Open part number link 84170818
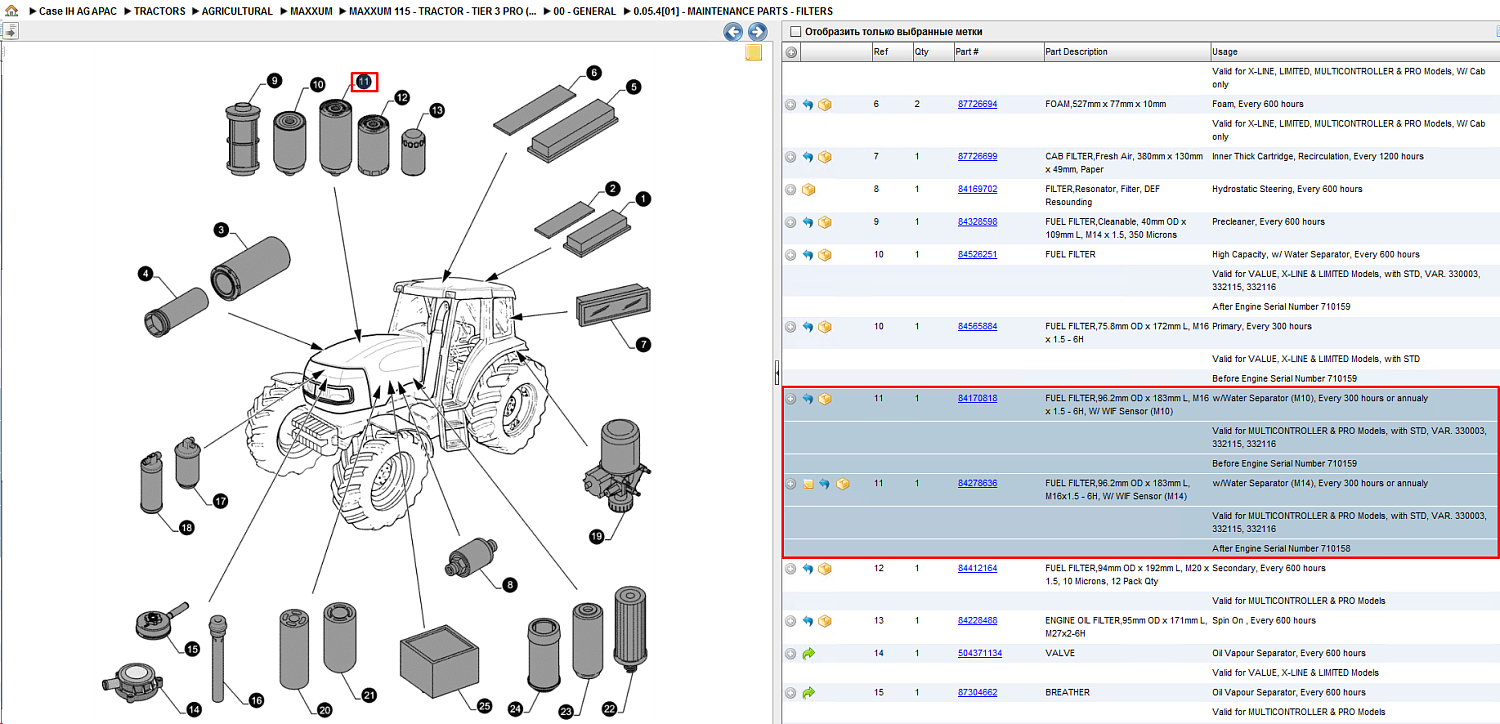 pyautogui.click(x=977, y=399)
